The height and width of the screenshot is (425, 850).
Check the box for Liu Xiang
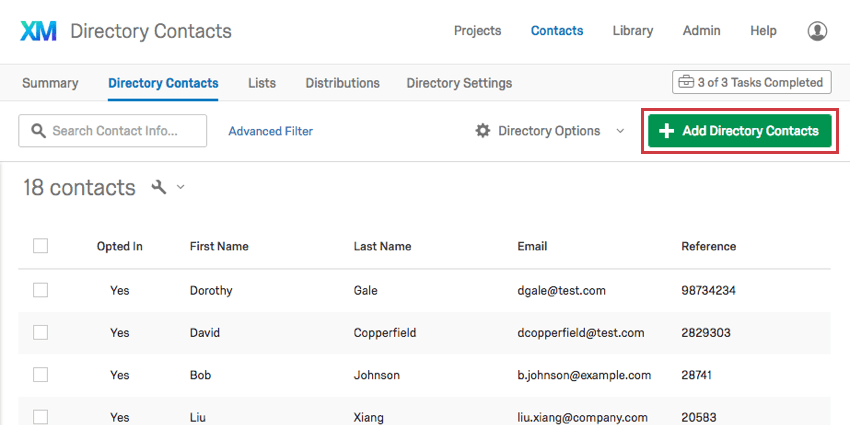[40, 417]
